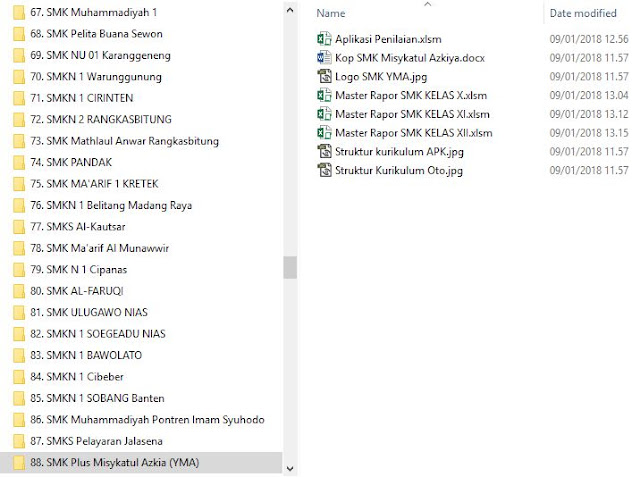Viewport: 640px width, 477px height.
Task: Click folder icon of 76. SMKN 1 Belitang Madang Raya
Action: [19, 205]
